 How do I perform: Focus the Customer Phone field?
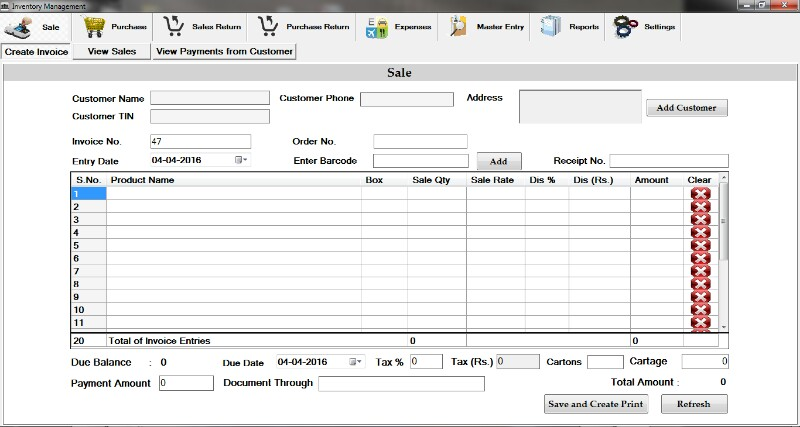point(407,99)
